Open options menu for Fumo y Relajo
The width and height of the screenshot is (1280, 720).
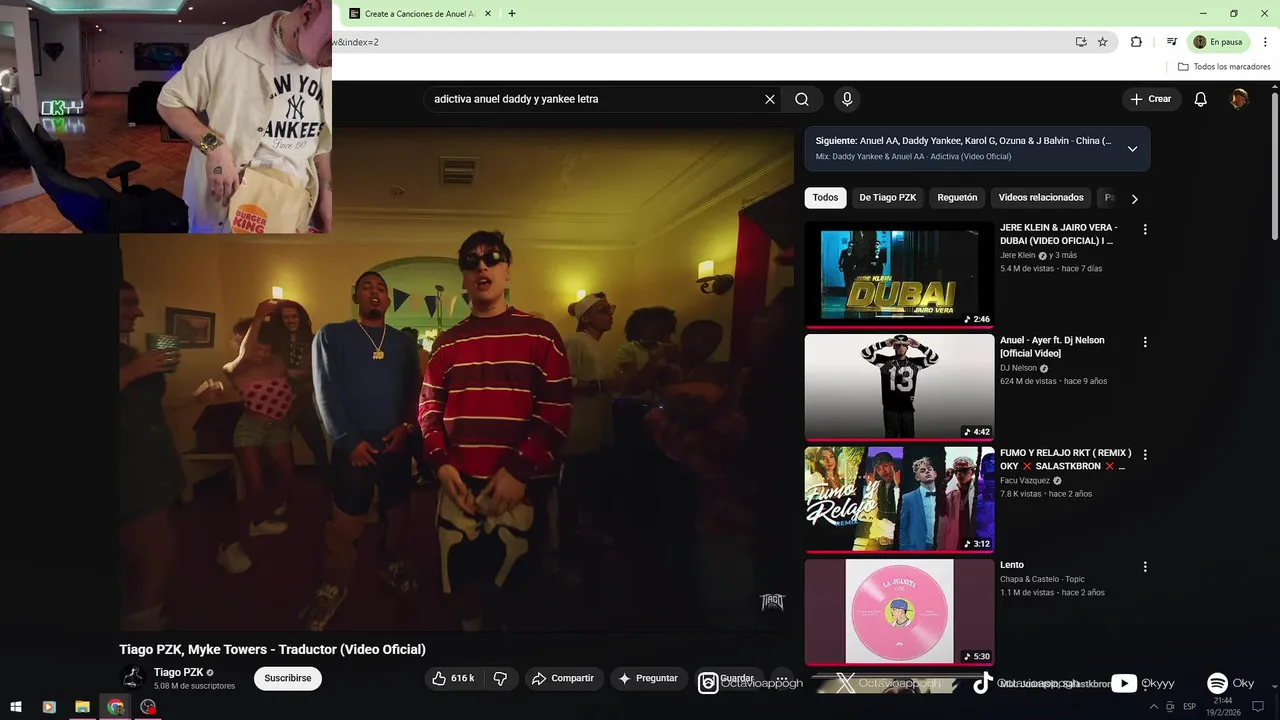(x=1145, y=454)
